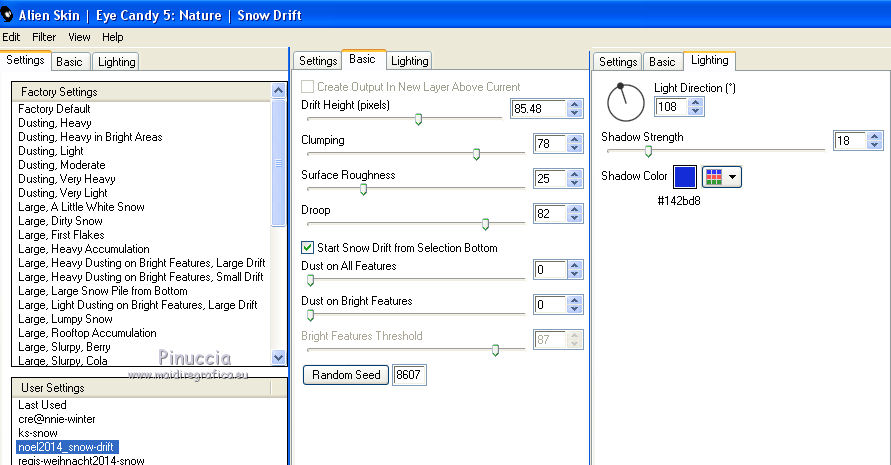Click the Drift Height value field
The width and height of the screenshot is (891, 465).
pos(538,109)
